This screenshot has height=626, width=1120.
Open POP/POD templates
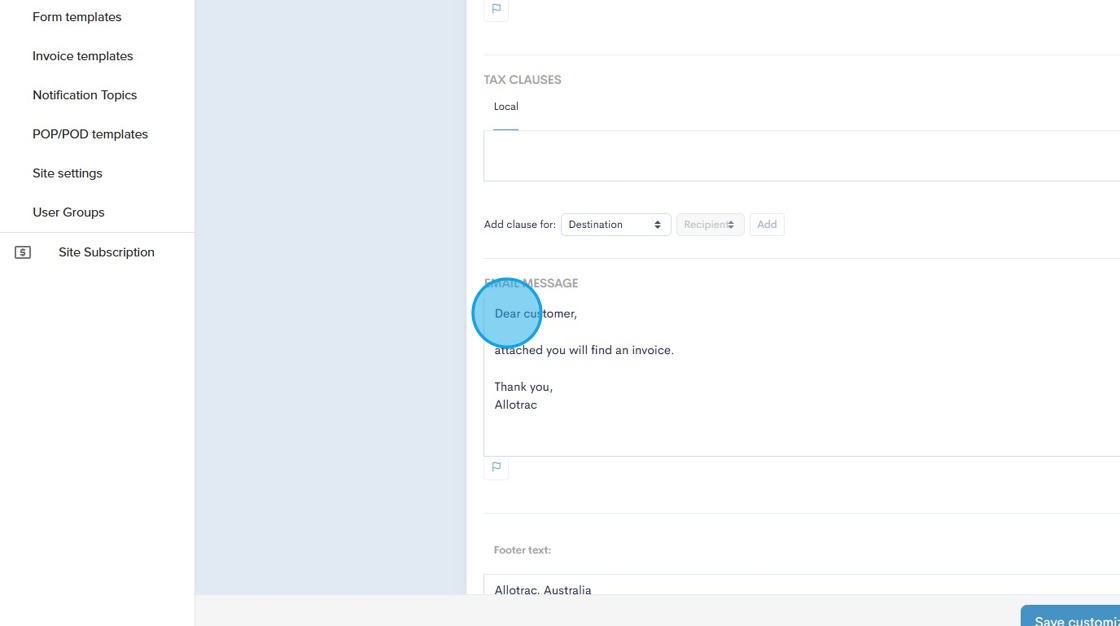click(x=90, y=134)
